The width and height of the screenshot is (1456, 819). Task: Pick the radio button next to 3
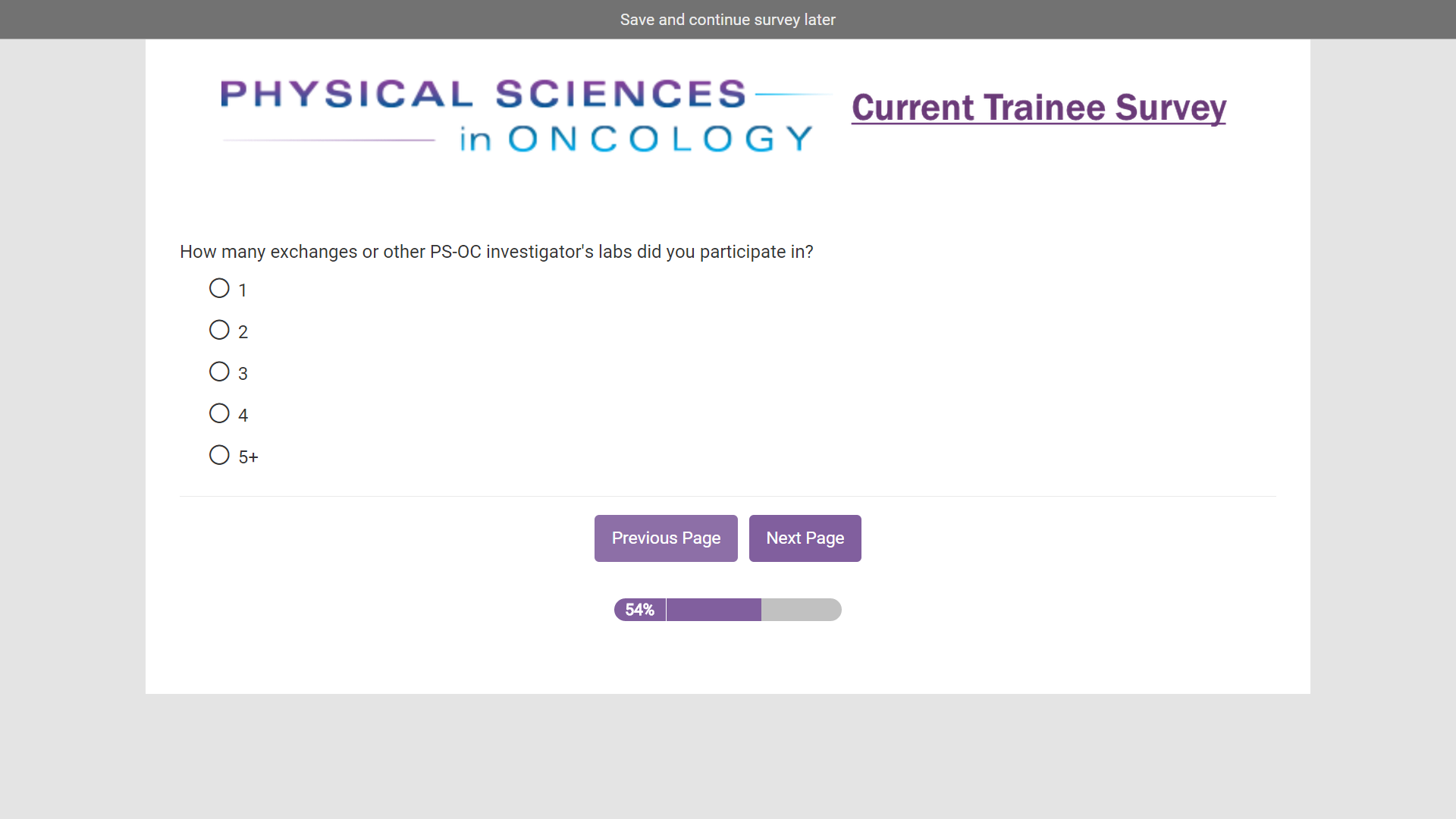pos(219,372)
